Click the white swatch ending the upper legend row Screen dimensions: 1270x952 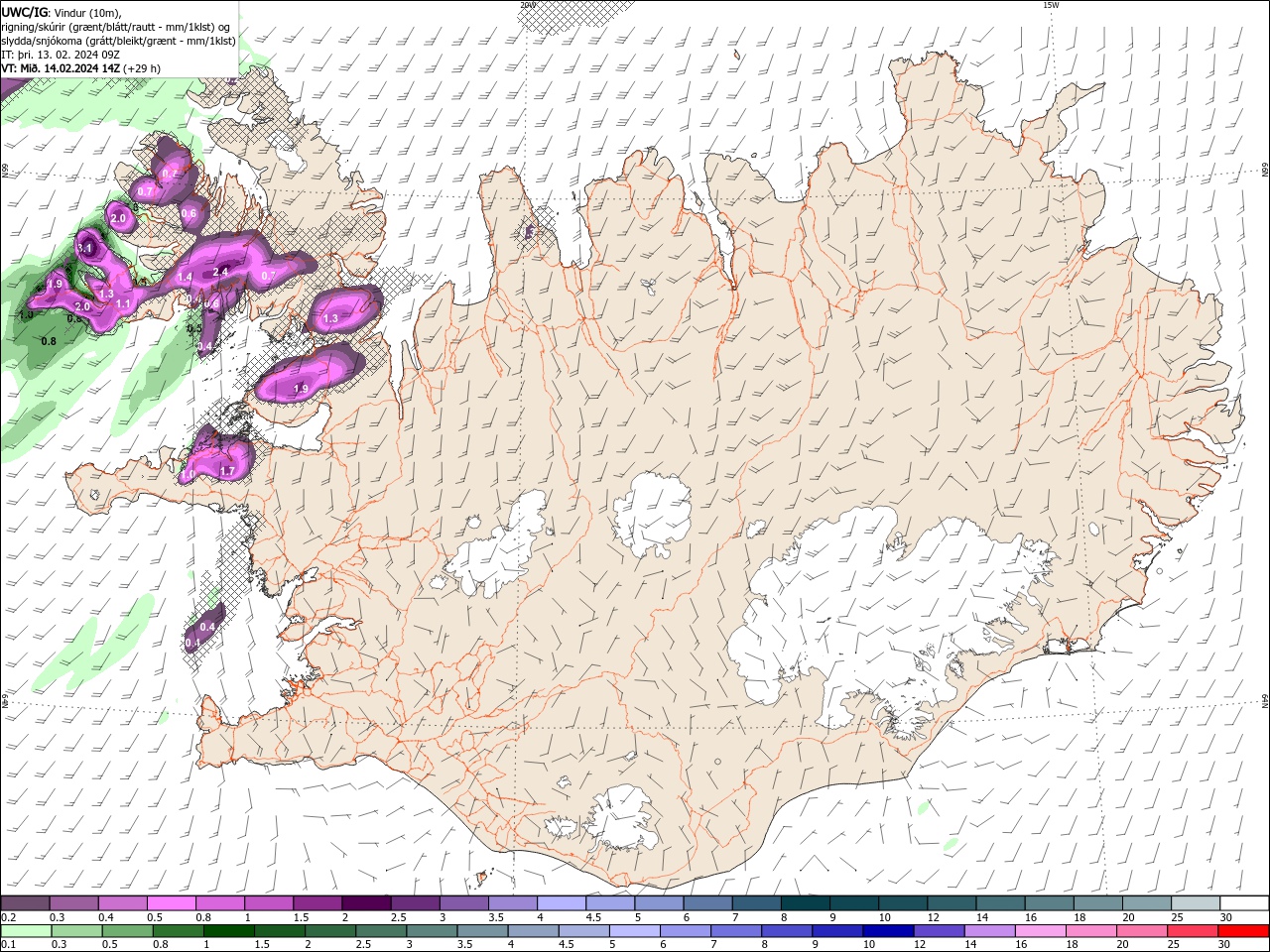click(x=1244, y=902)
